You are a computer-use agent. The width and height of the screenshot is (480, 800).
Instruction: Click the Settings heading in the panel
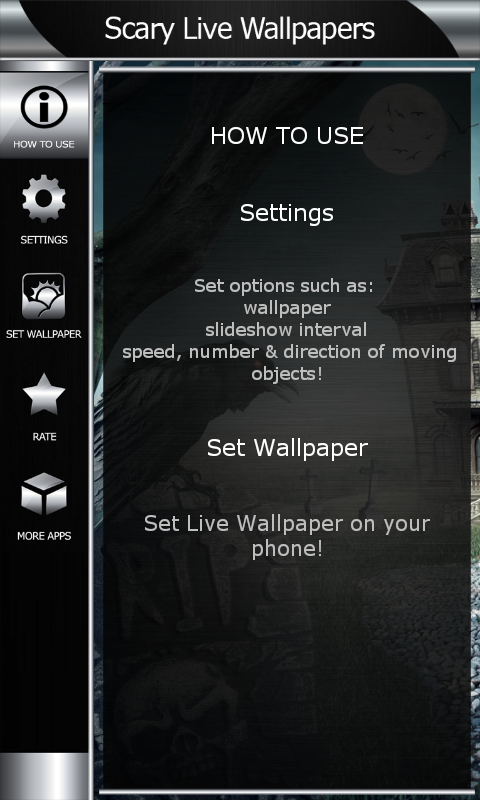point(287,213)
